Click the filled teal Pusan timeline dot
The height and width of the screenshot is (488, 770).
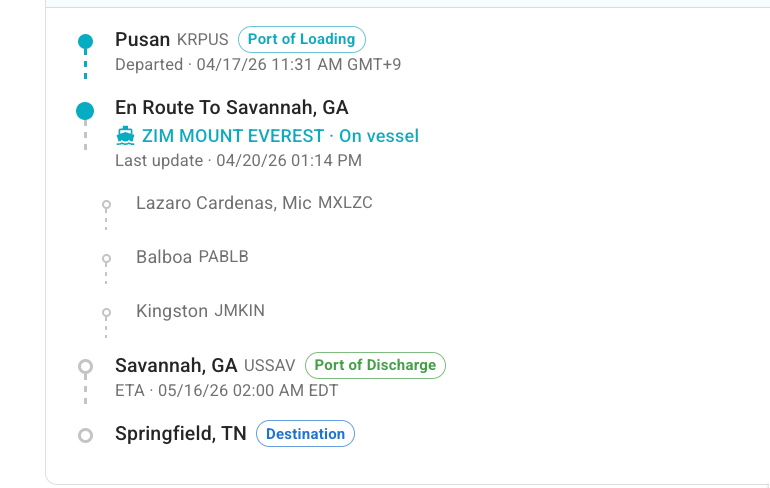85,42
